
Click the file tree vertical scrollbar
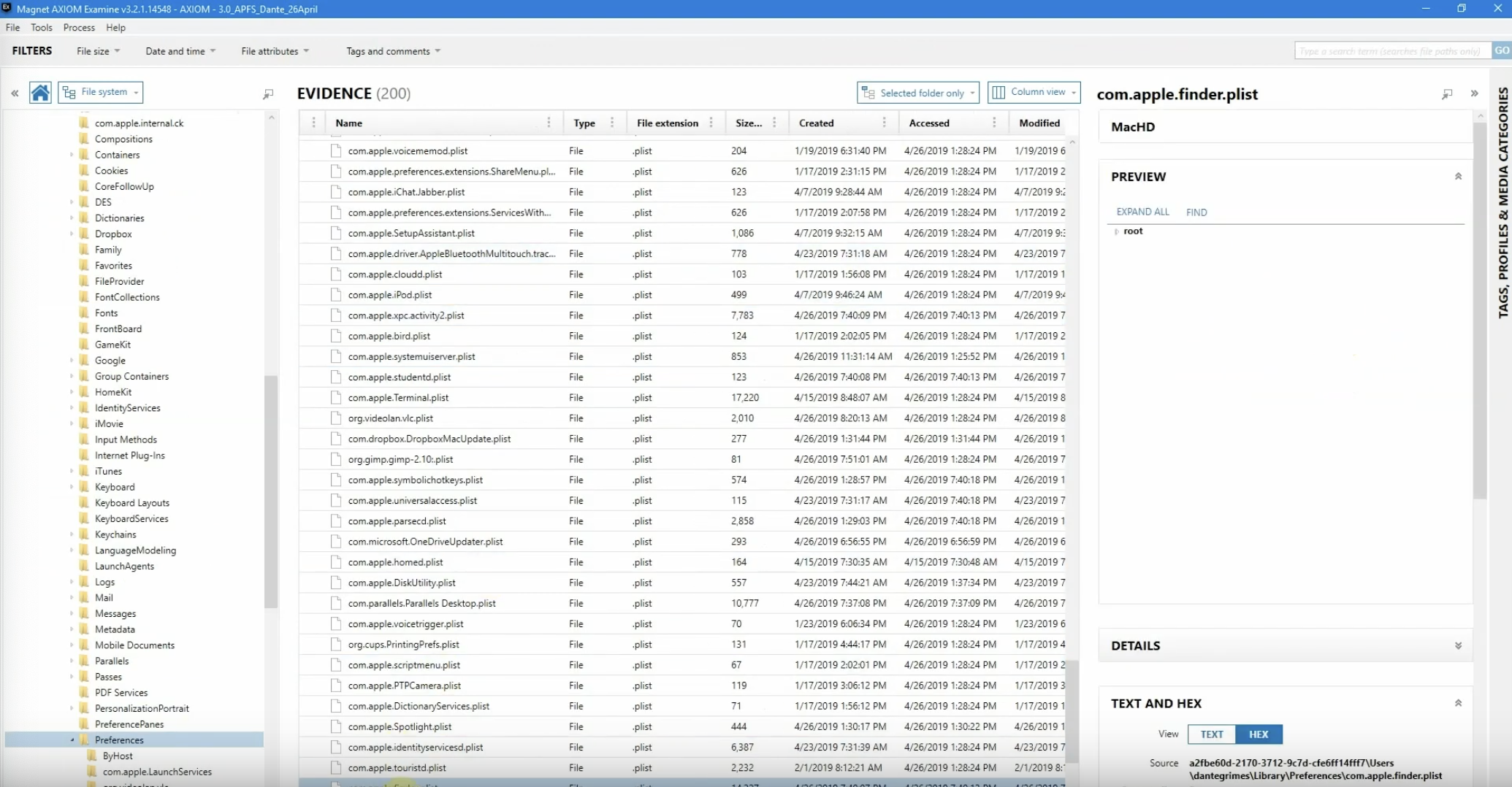271,491
